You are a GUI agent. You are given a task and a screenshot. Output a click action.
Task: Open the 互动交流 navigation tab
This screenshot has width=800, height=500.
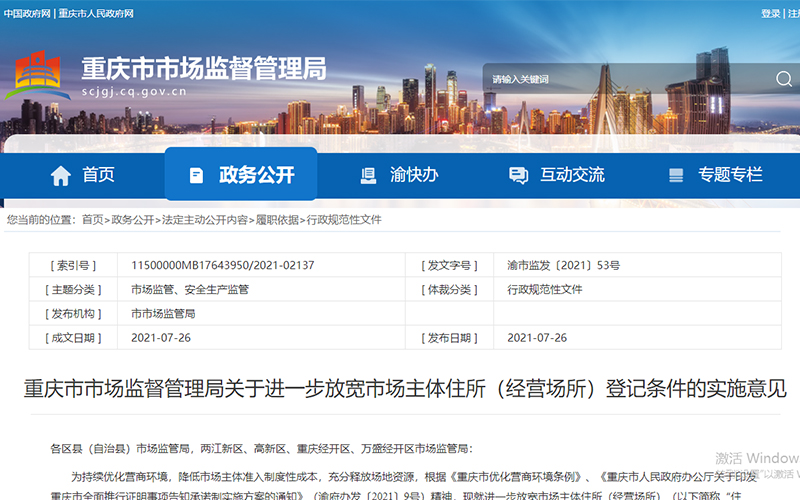tap(557, 175)
